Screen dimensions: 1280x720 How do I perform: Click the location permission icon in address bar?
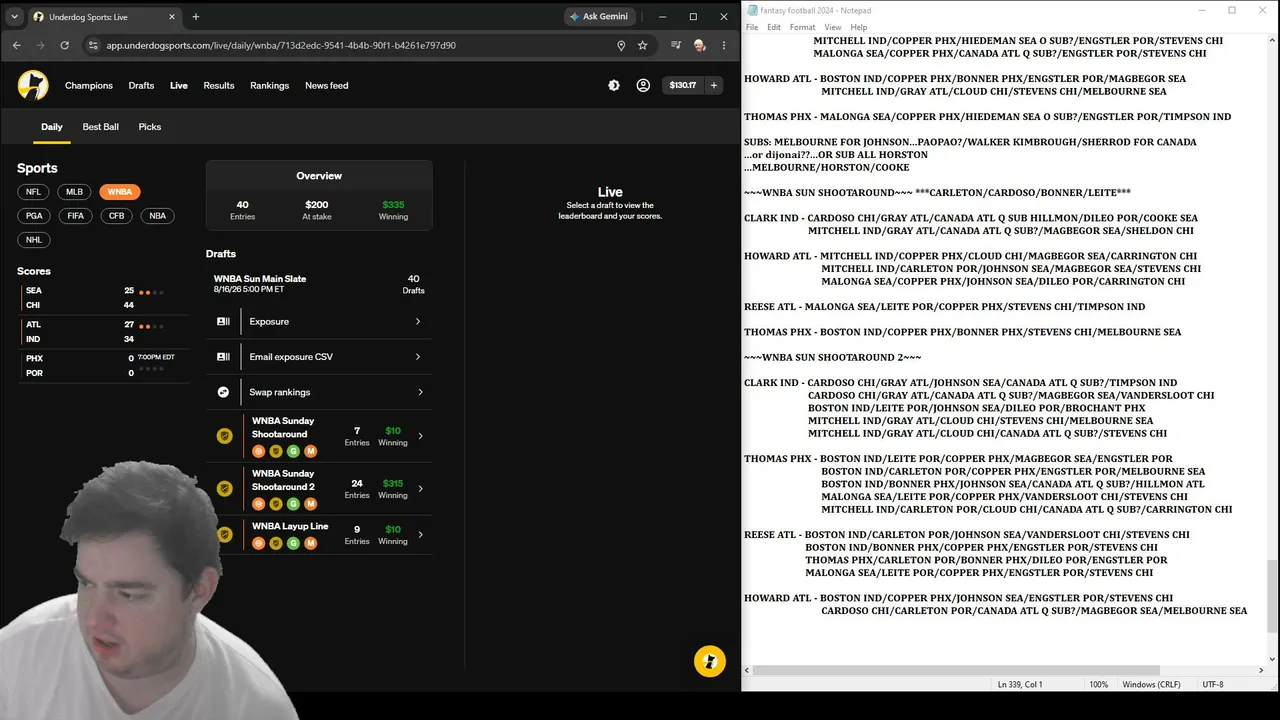[621, 45]
